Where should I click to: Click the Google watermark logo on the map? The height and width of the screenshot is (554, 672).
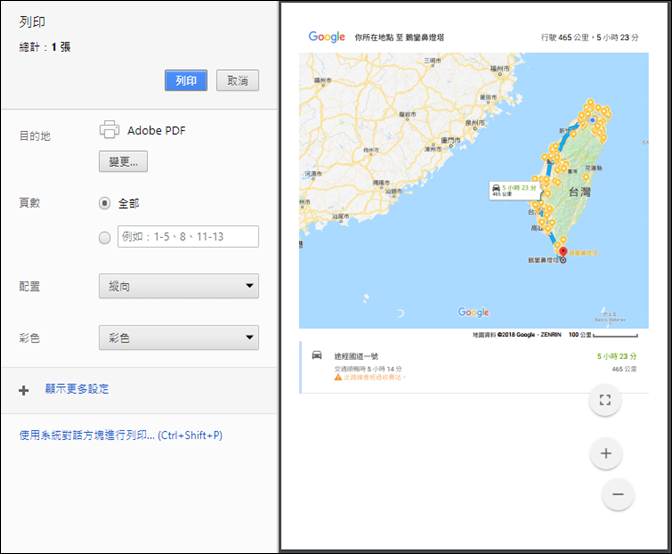tap(473, 312)
